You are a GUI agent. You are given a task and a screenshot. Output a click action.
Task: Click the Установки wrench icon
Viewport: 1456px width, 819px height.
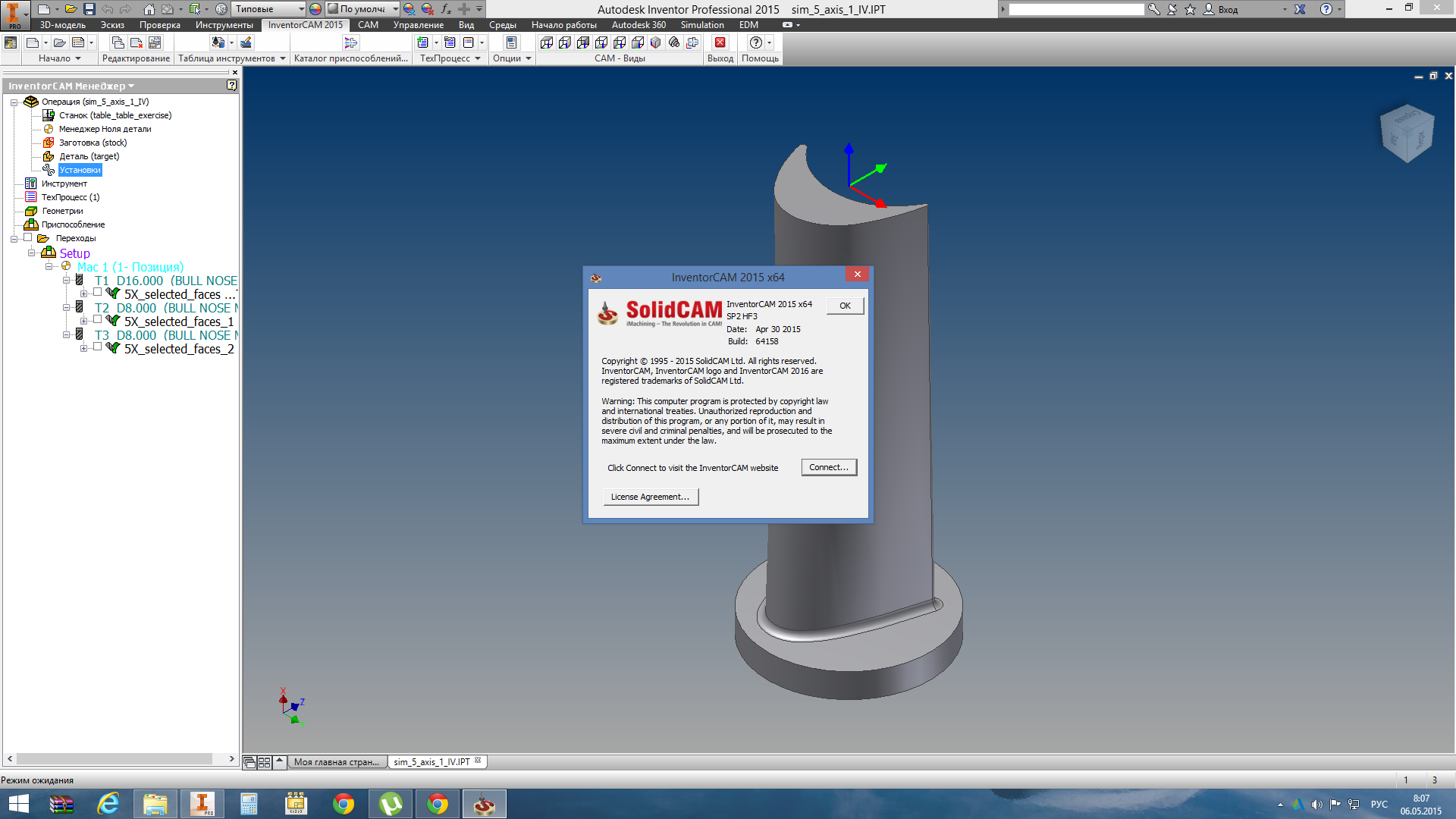[x=49, y=170]
